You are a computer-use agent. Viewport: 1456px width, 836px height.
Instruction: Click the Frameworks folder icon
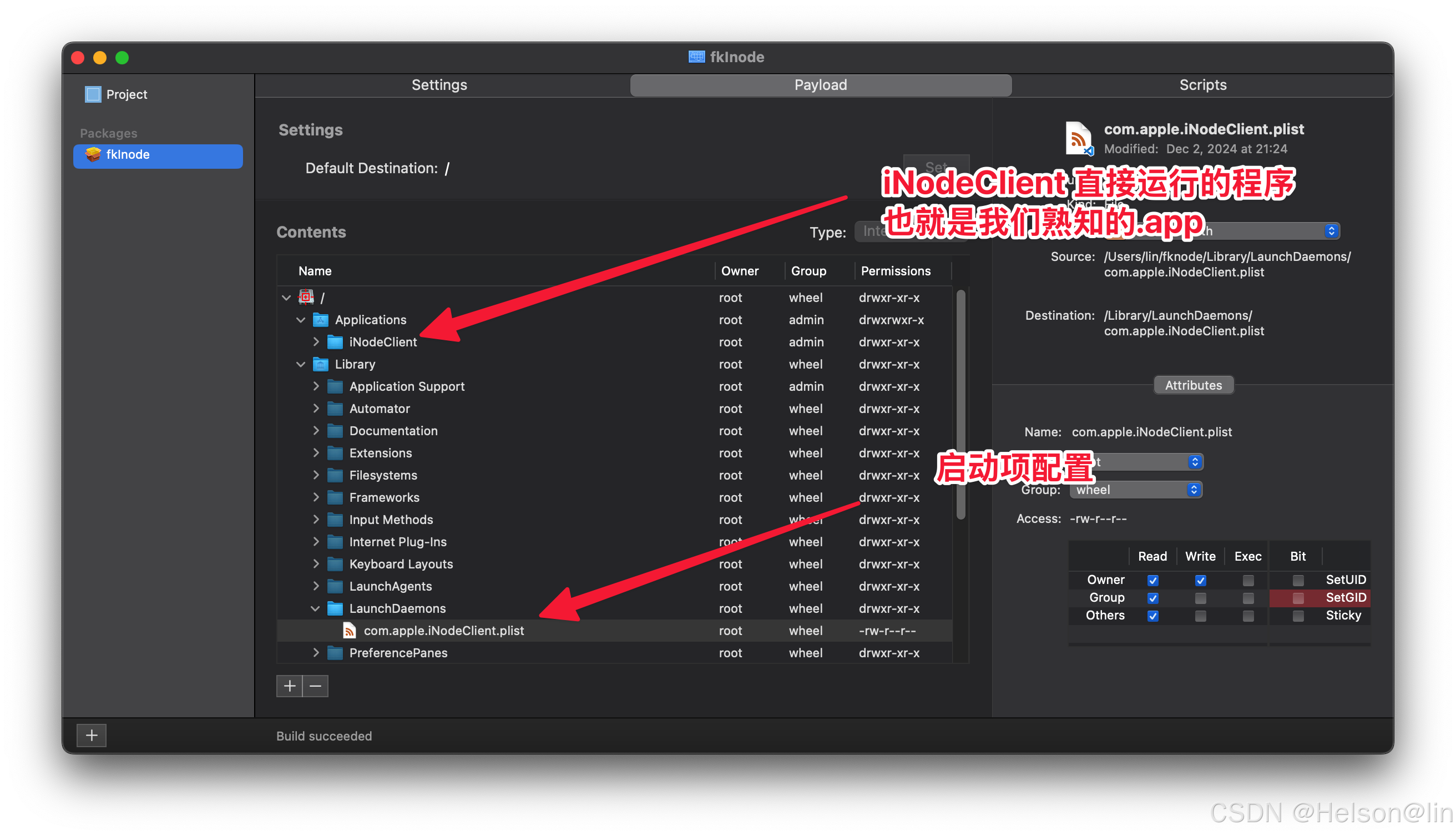click(x=335, y=497)
